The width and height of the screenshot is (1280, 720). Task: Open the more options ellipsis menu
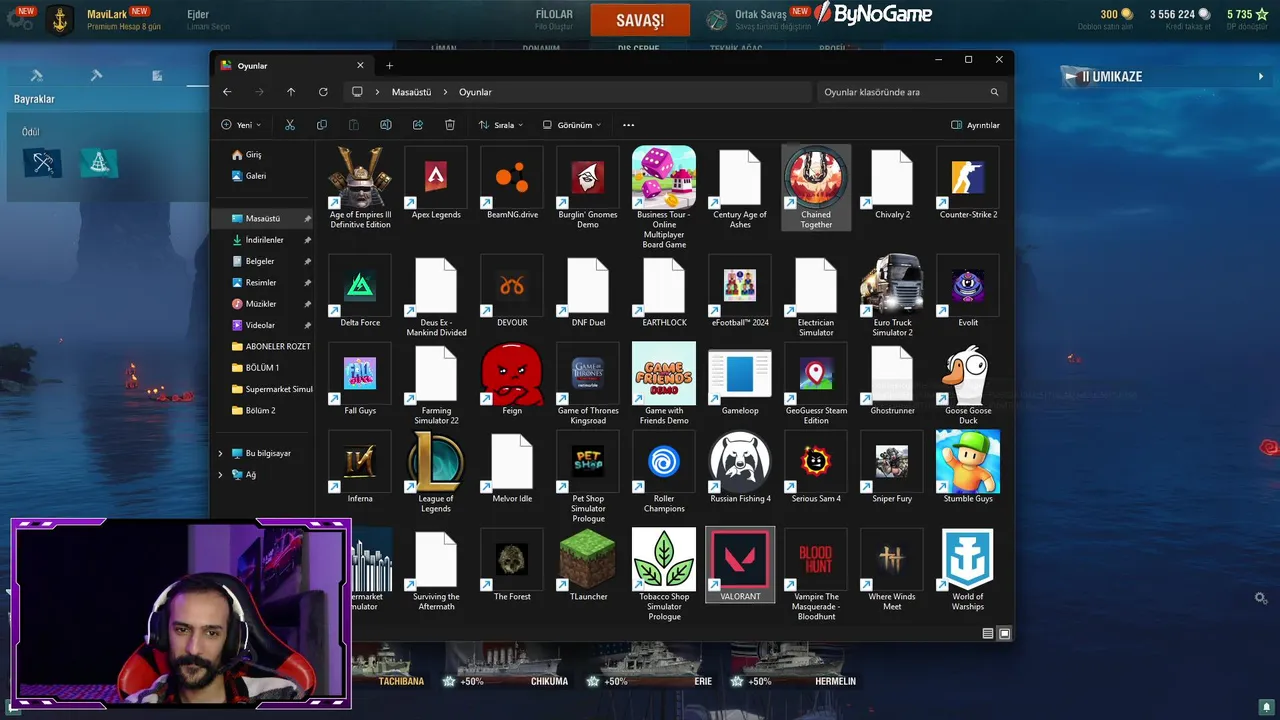pos(628,125)
